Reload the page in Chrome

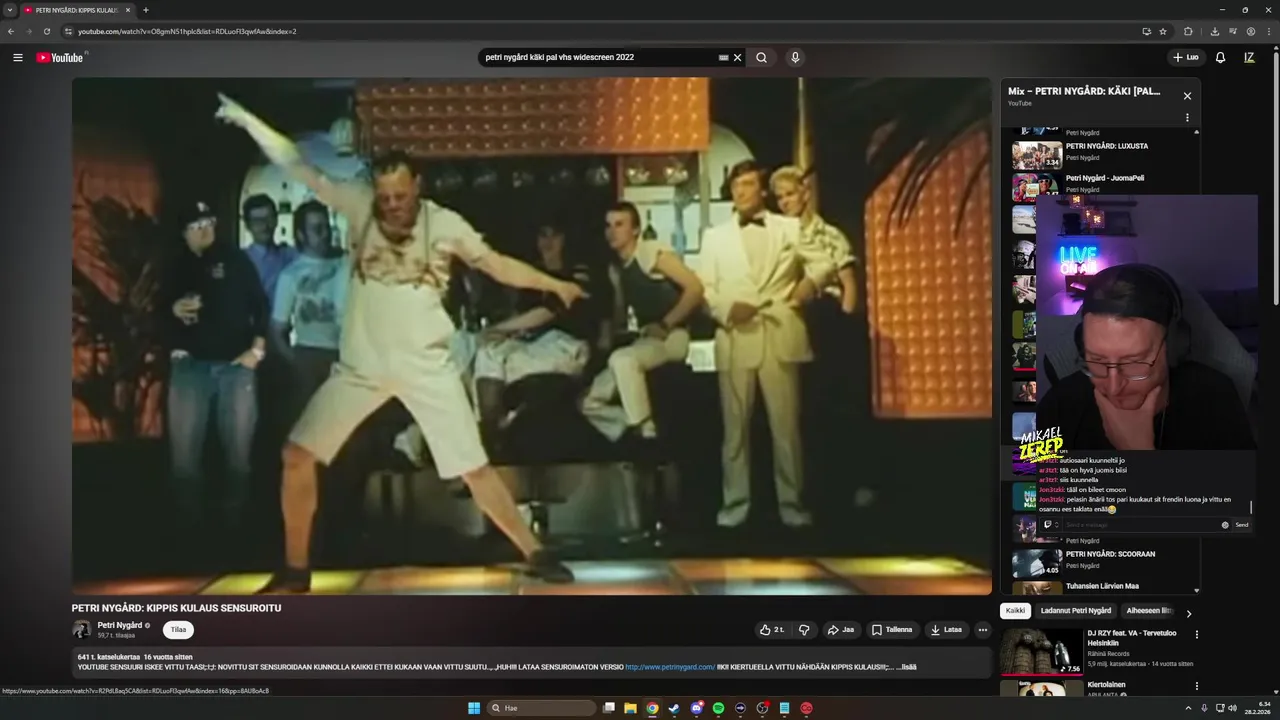[46, 31]
